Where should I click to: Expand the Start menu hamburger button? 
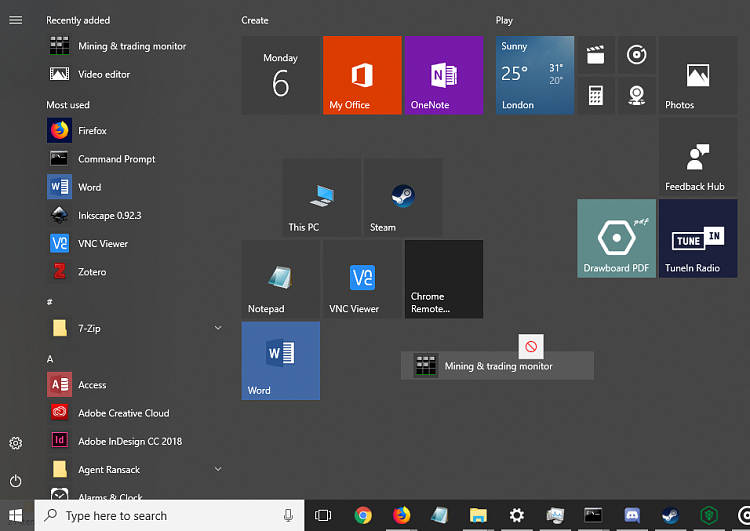pyautogui.click(x=16, y=20)
